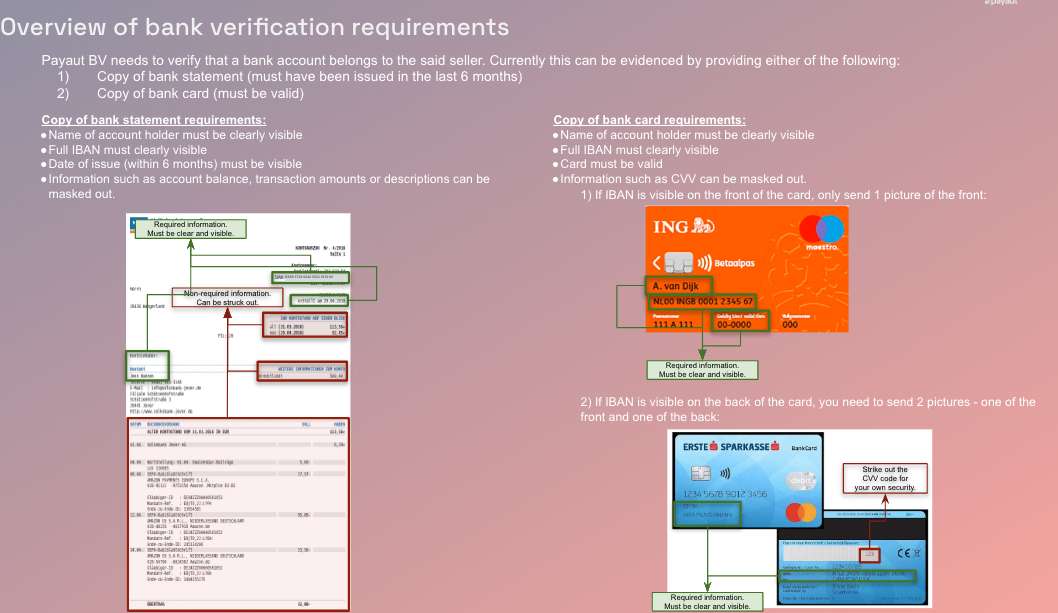Click the contactless symbol beside Betaalpas

point(704,263)
